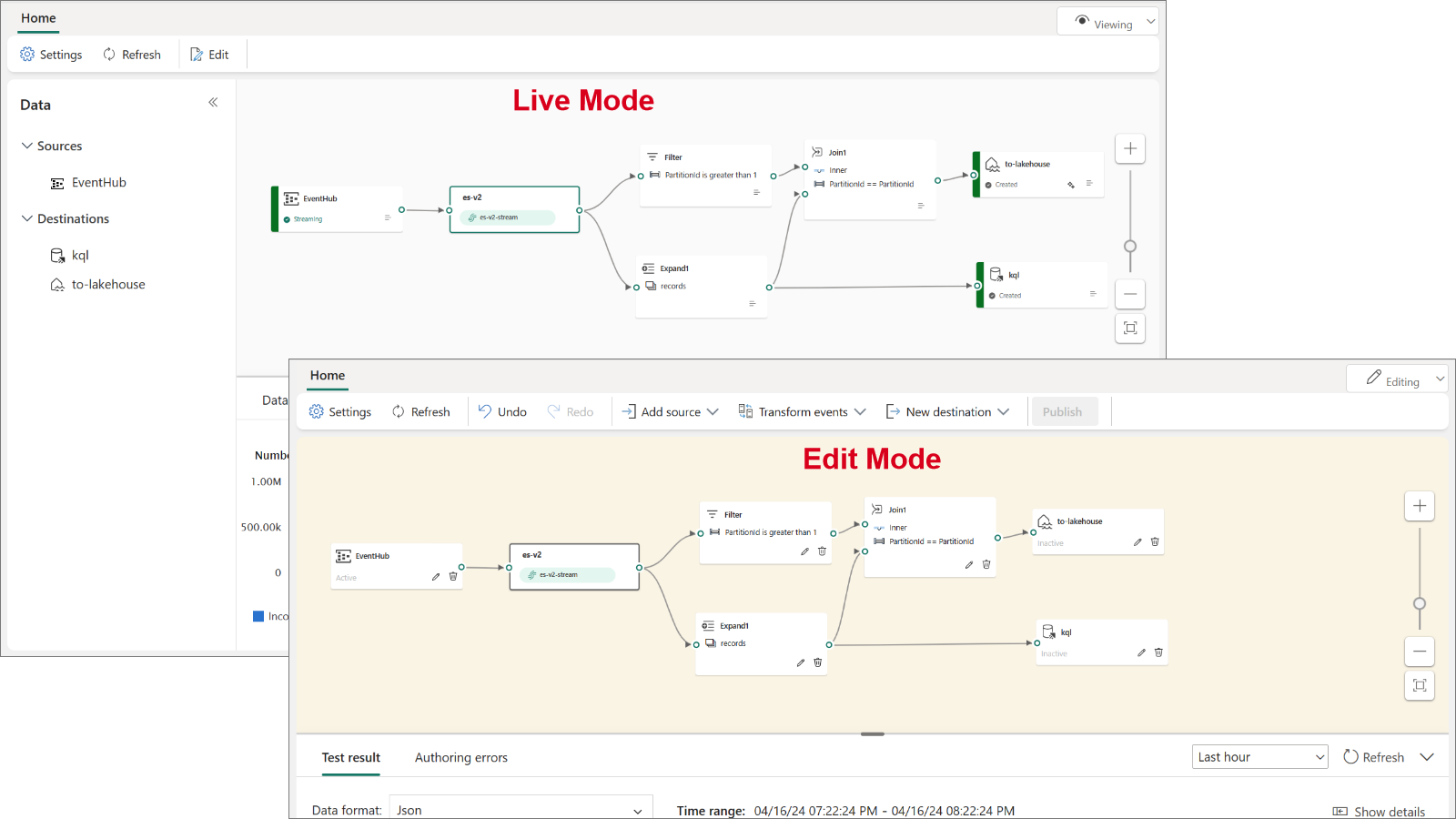
Task: Delete the EventHub node in Edit Mode
Action: 453,577
